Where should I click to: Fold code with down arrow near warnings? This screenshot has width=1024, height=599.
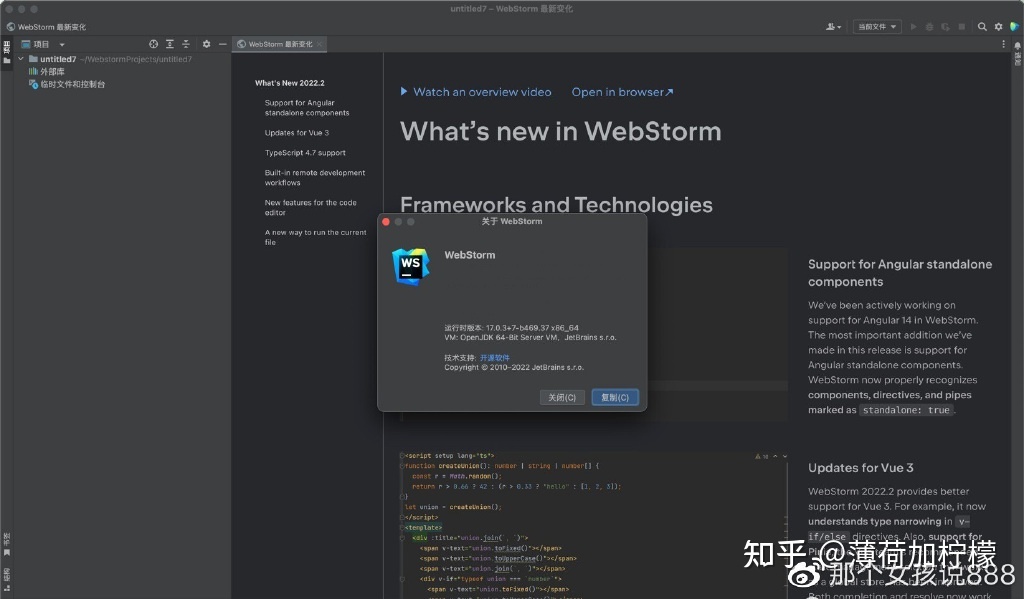tap(785, 457)
